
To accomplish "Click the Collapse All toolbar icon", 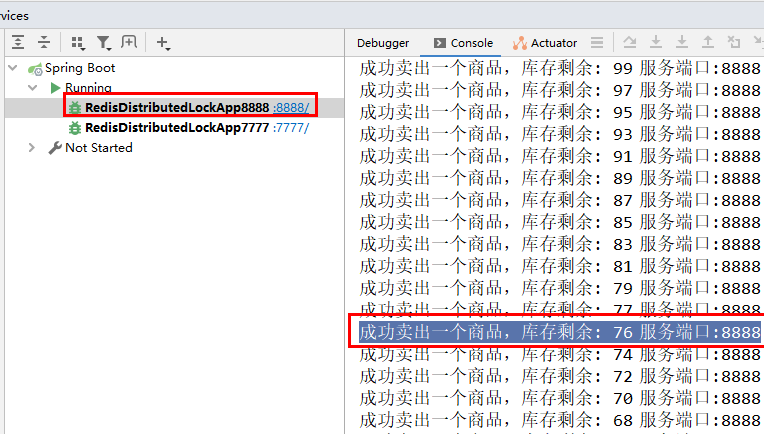I will click(x=44, y=42).
